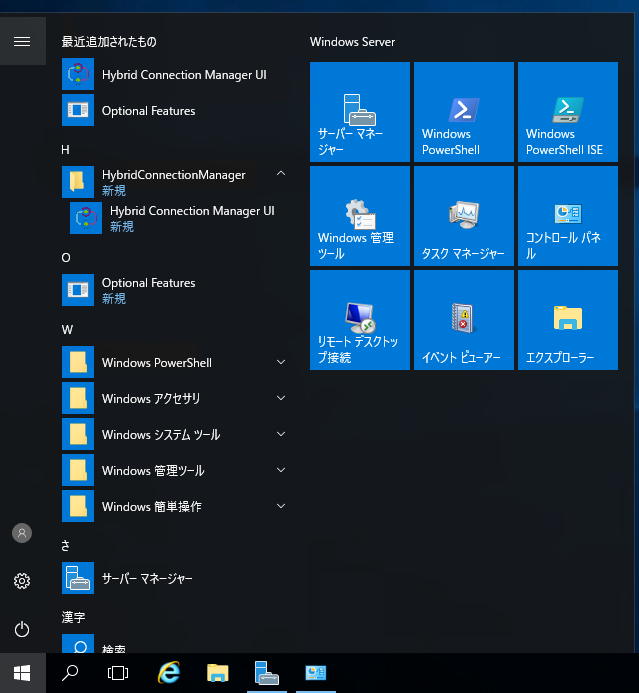Open the コントロール パネル tile
The width and height of the screenshot is (639, 693).
coord(568,216)
